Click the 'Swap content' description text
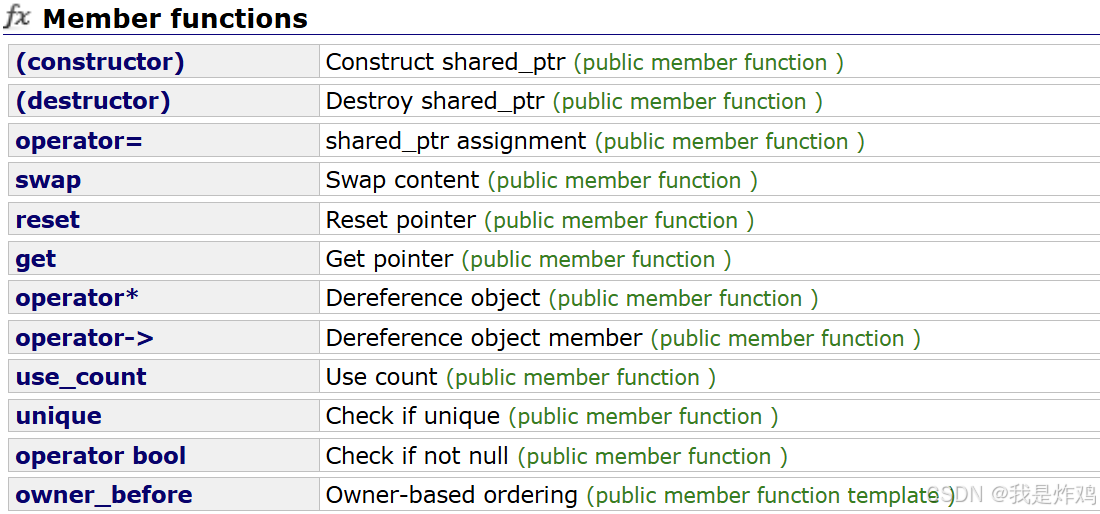The image size is (1100, 514). click(x=402, y=180)
